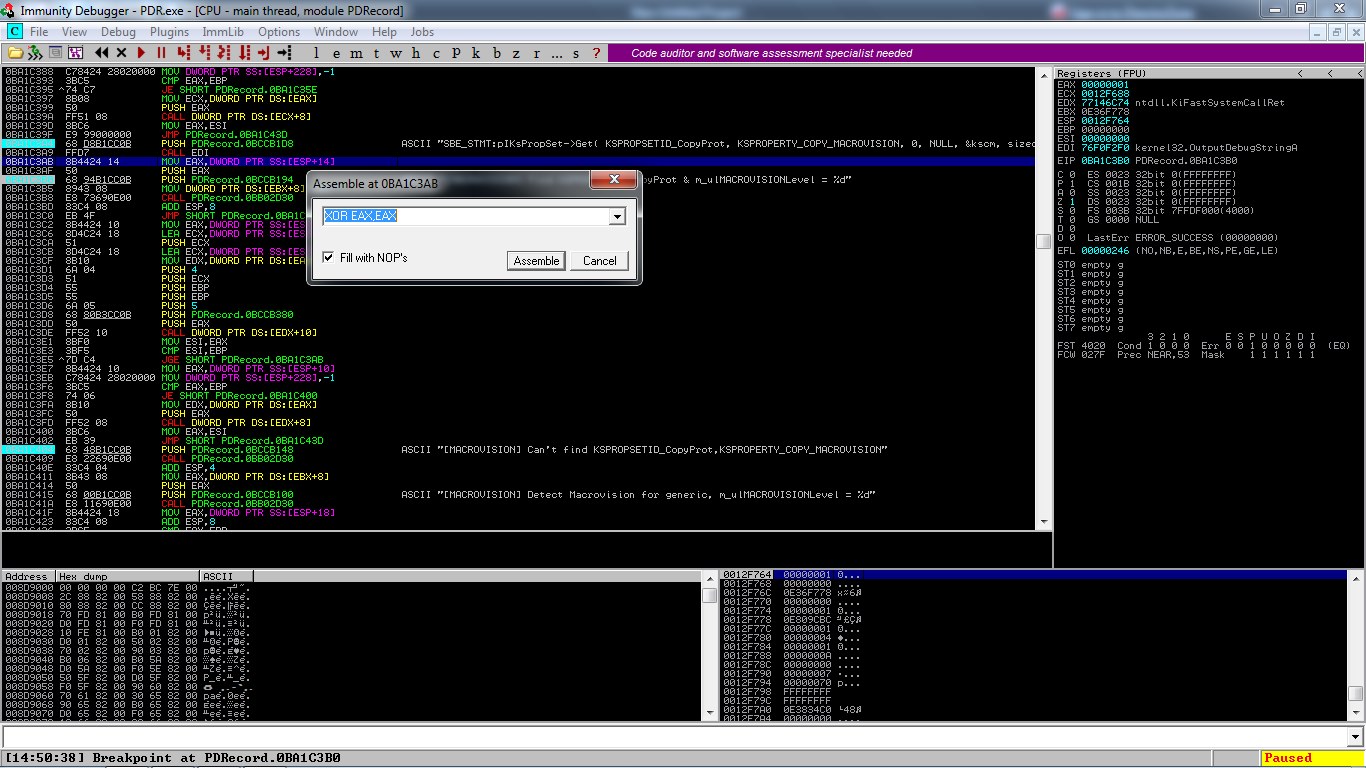Show Patches with the P icon

[457, 53]
